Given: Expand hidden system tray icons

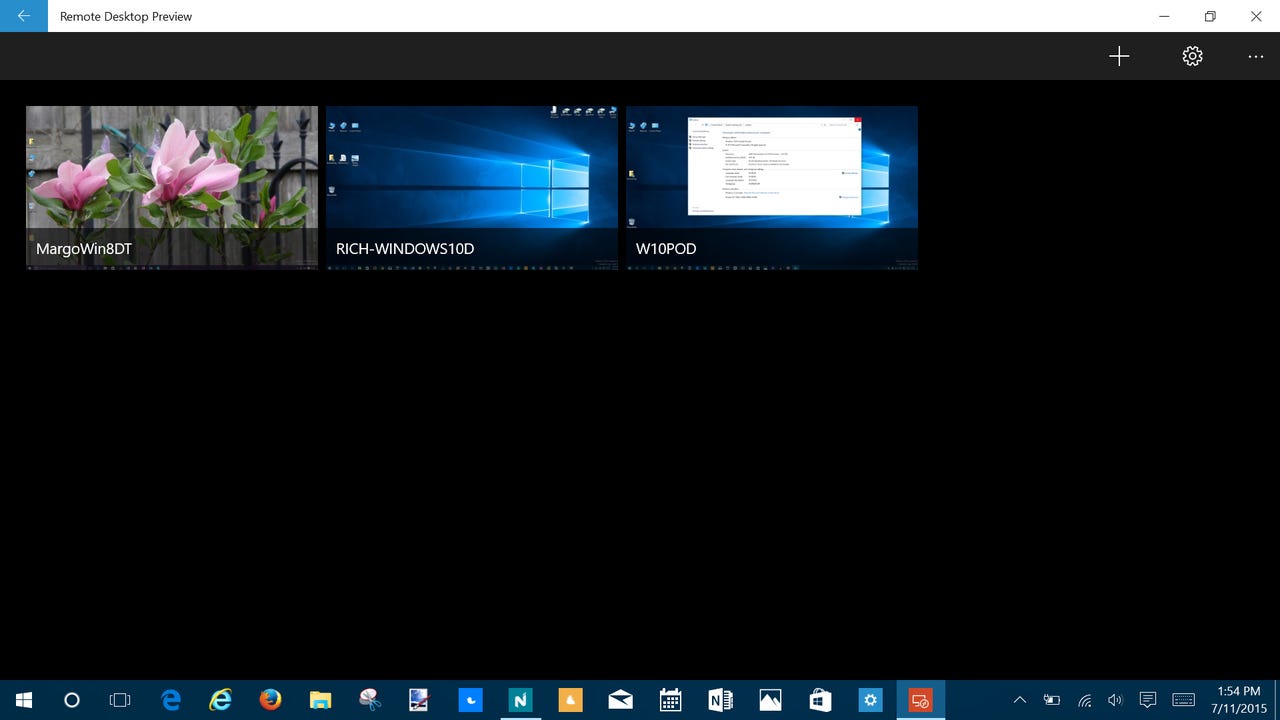Looking at the screenshot, I should (1019, 699).
